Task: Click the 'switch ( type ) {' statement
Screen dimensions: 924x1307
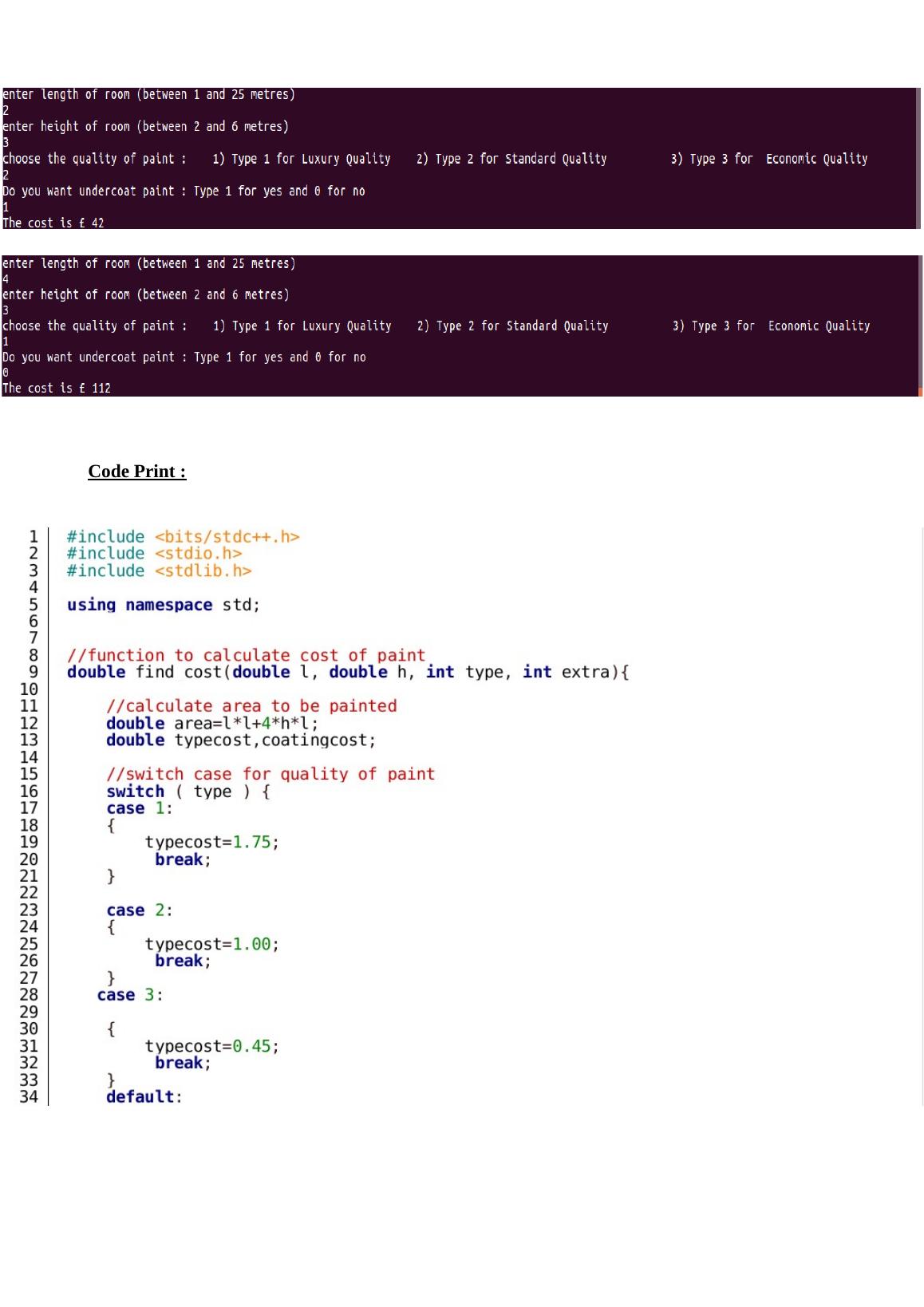Action: pyautogui.click(x=188, y=792)
